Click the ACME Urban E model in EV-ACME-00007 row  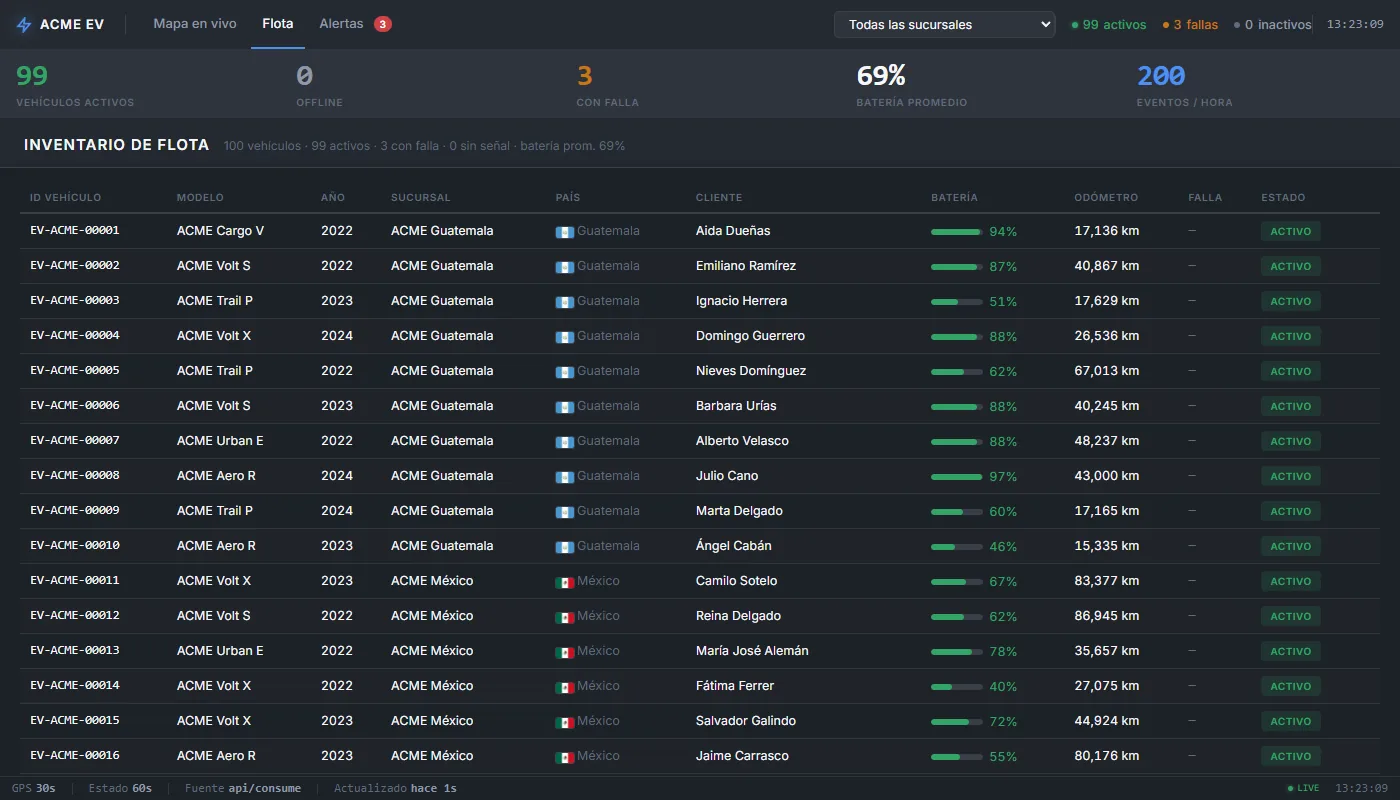pos(220,440)
